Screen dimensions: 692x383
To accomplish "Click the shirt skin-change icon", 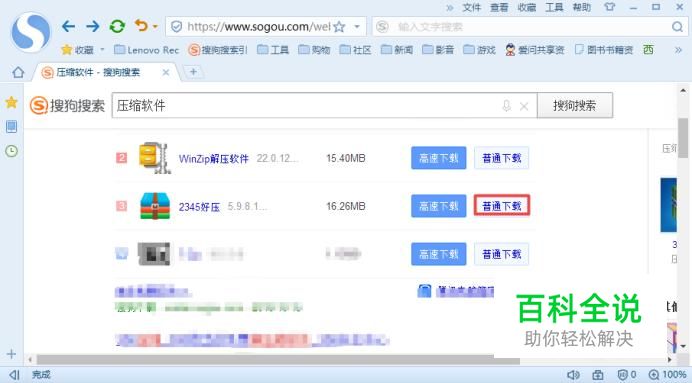I will coord(609,7).
